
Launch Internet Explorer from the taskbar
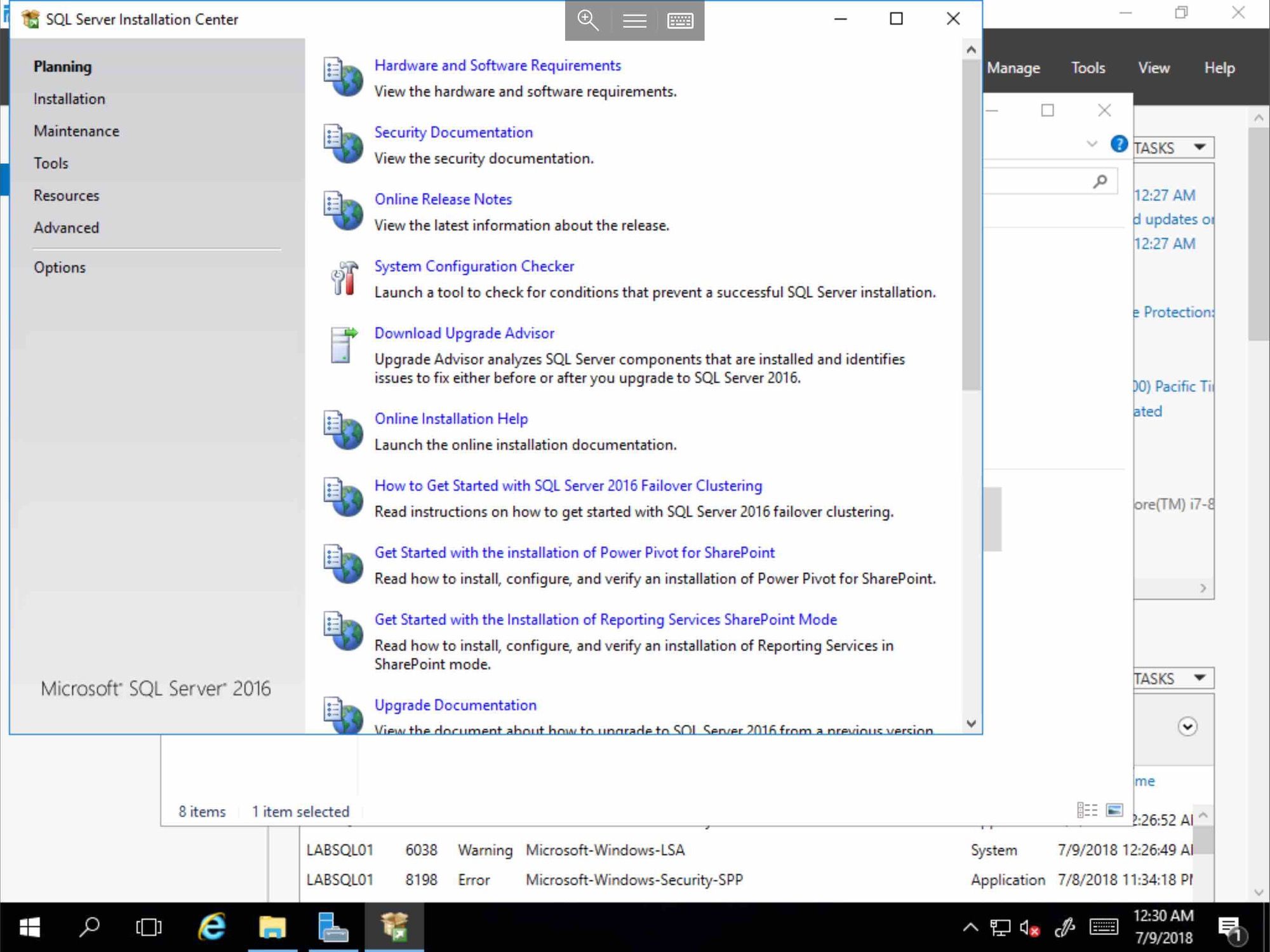[x=211, y=927]
